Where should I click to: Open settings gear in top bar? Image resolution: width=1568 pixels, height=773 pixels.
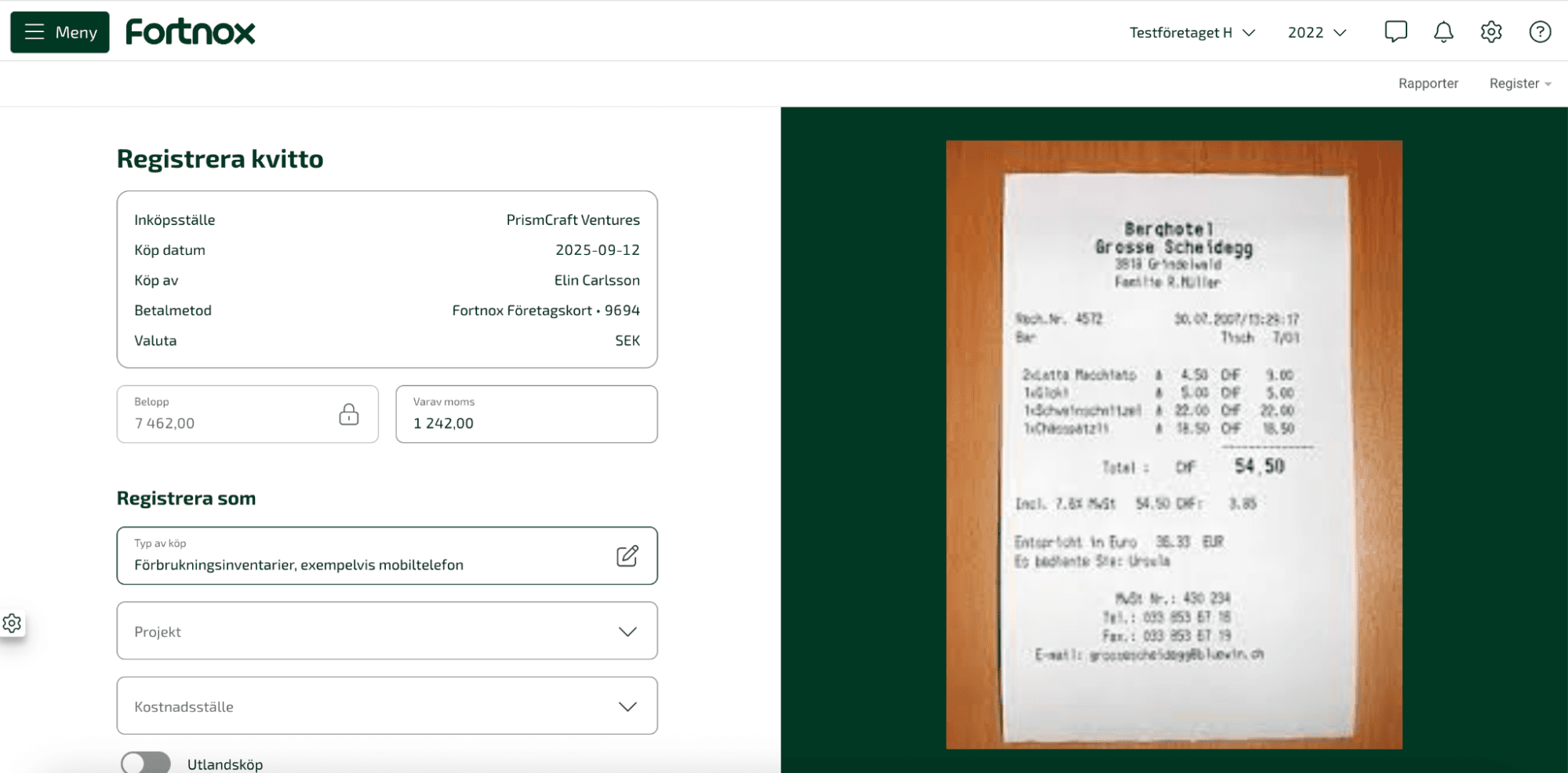[1491, 32]
